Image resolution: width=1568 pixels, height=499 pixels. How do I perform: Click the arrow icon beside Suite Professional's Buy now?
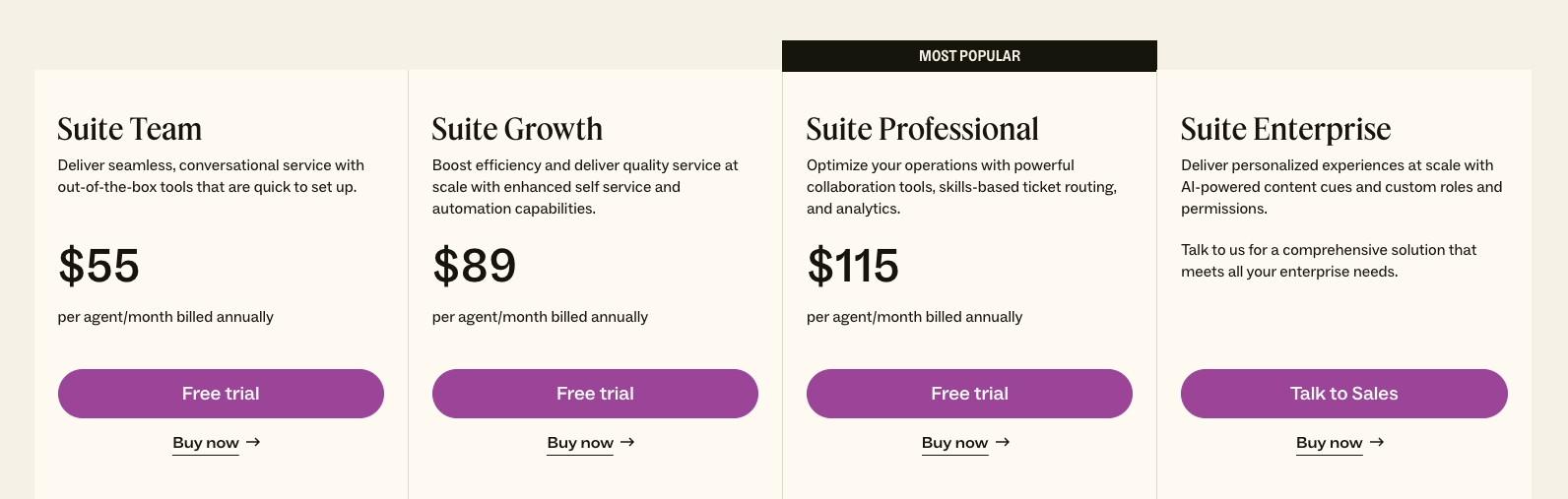coord(1003,443)
